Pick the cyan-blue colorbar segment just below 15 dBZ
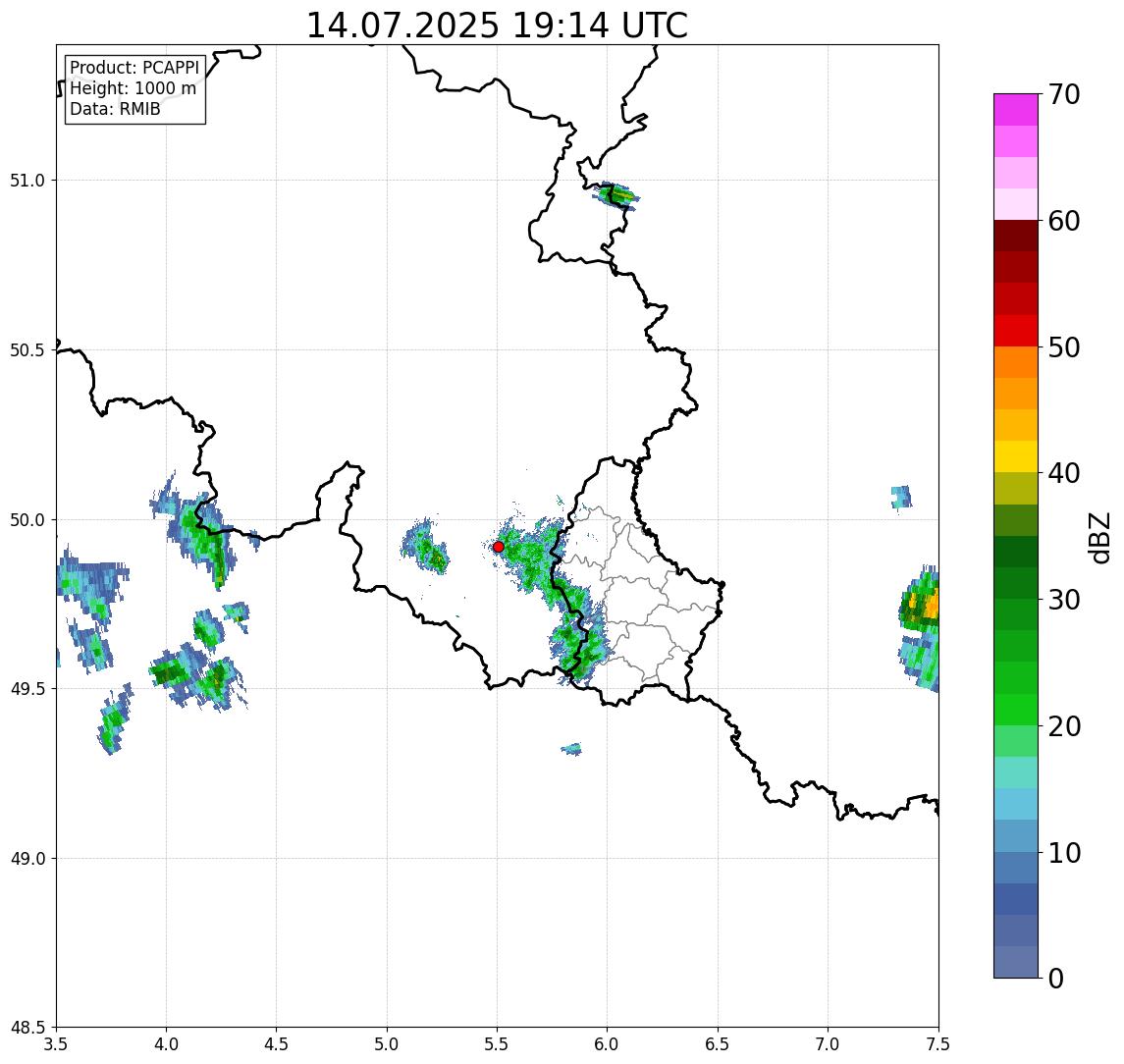The image size is (1124, 1064). (1016, 805)
